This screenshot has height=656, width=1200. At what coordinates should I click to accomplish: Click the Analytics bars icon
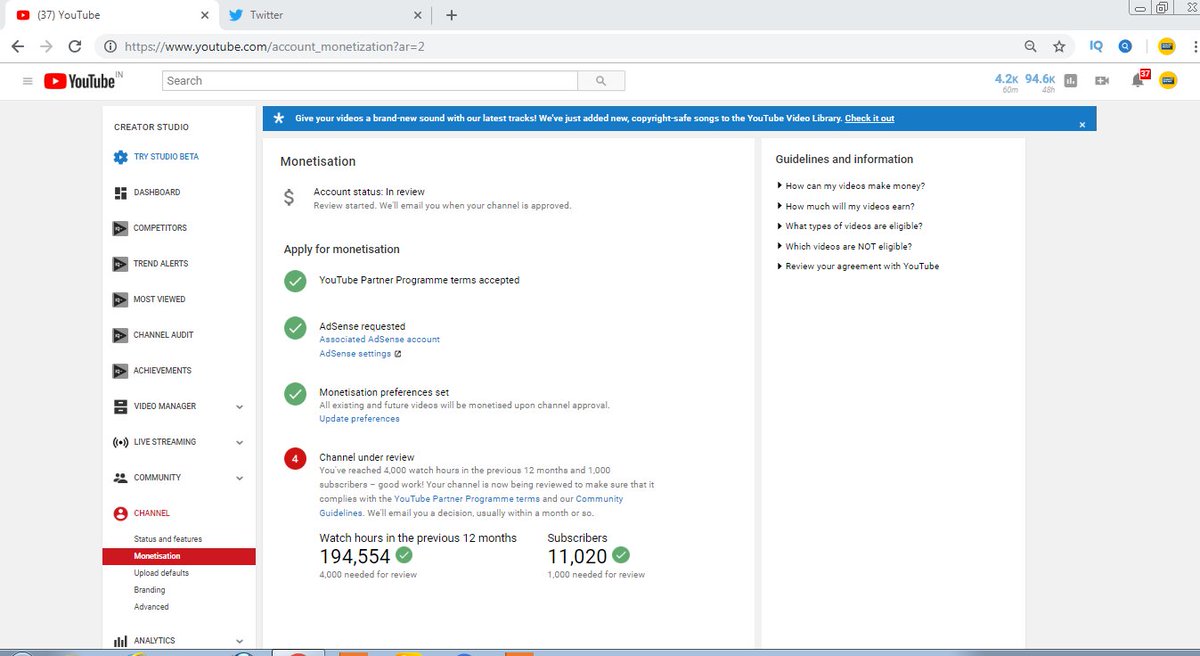121,641
